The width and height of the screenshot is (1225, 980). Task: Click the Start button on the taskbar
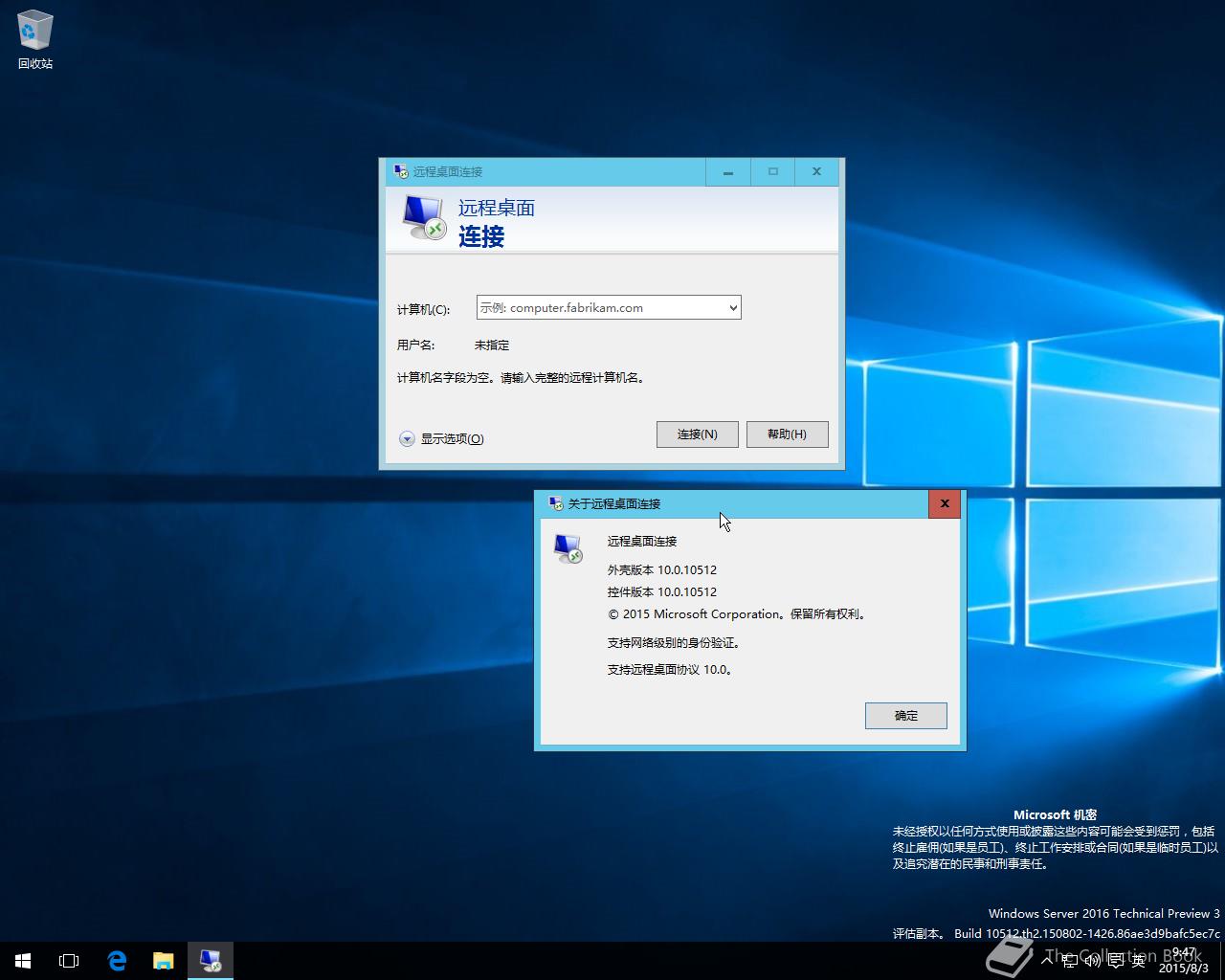(23, 961)
